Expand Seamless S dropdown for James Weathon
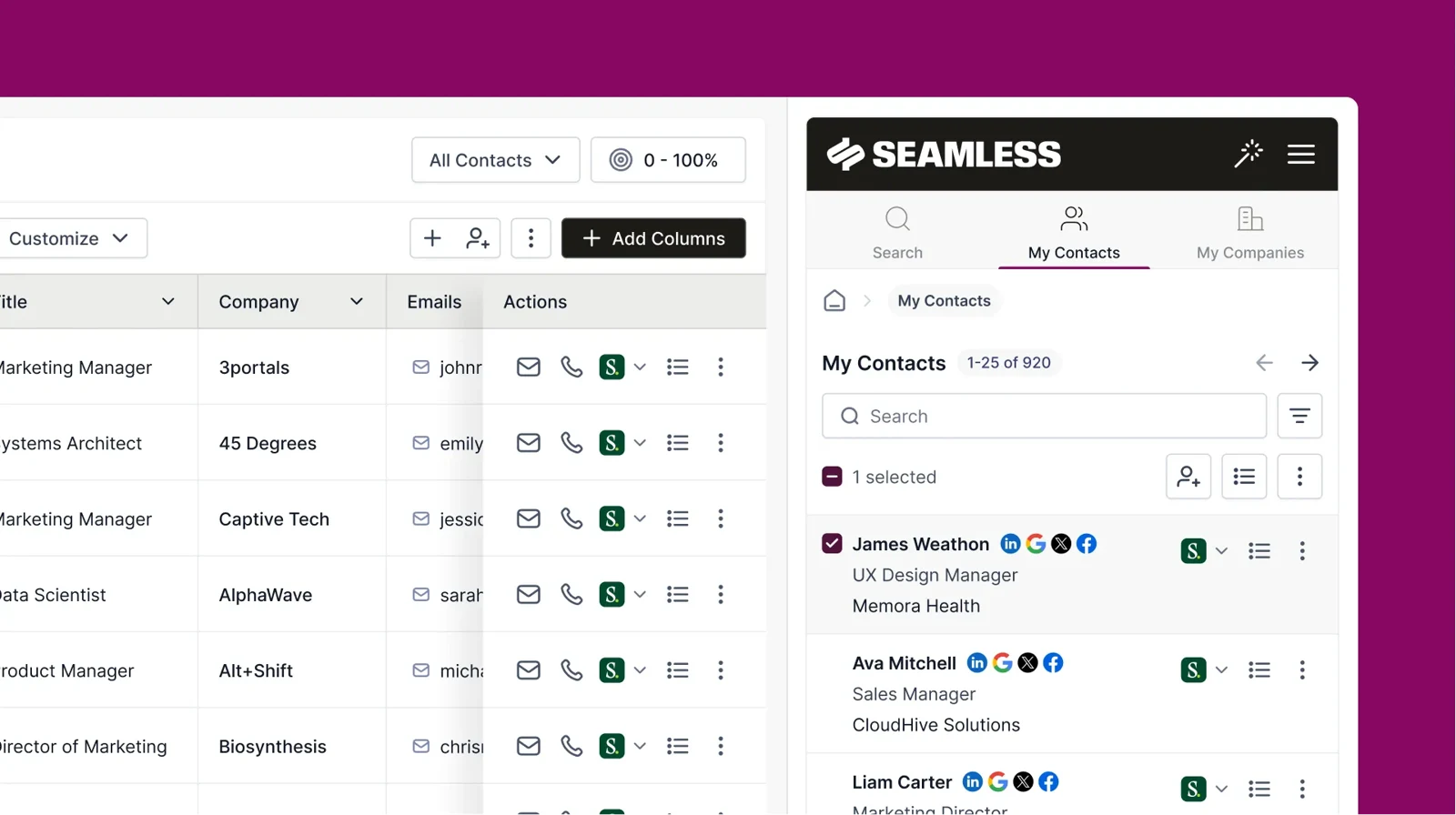The image size is (1456, 815). tap(1221, 551)
